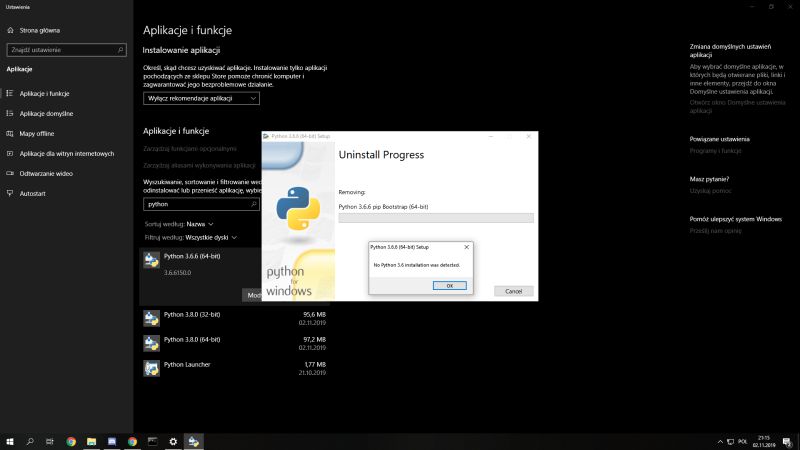Image resolution: width=800 pixels, height=450 pixels.
Task: Click the Autostart sidebar icon
Action: point(10,193)
